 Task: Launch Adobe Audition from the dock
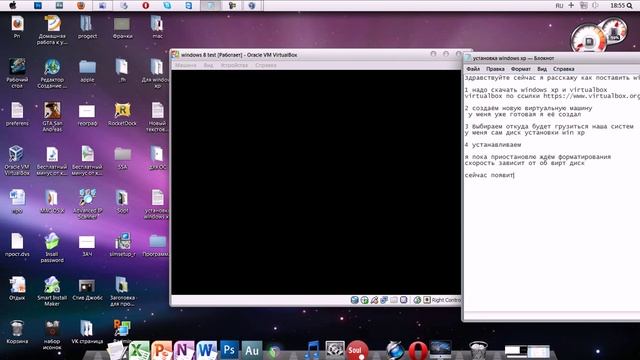[251, 350]
